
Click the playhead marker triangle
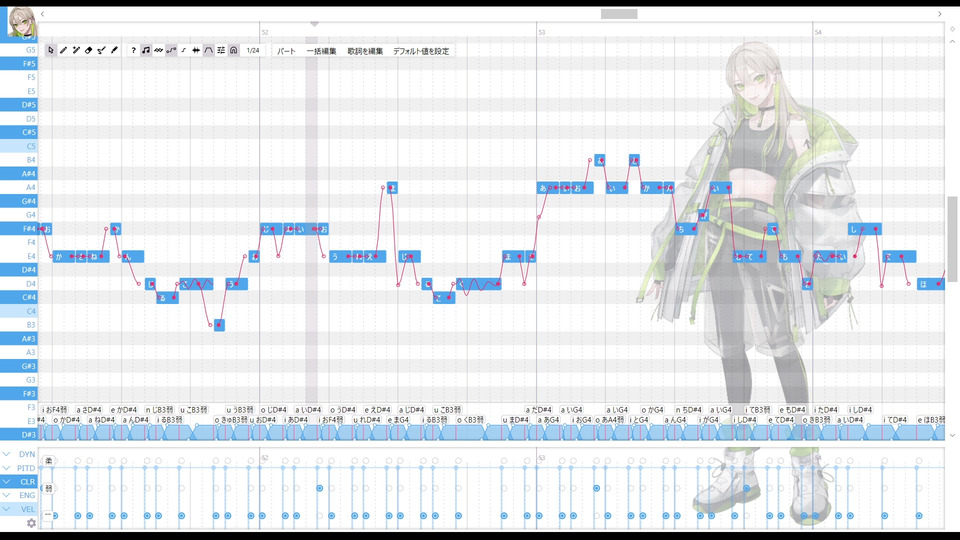[314, 24]
